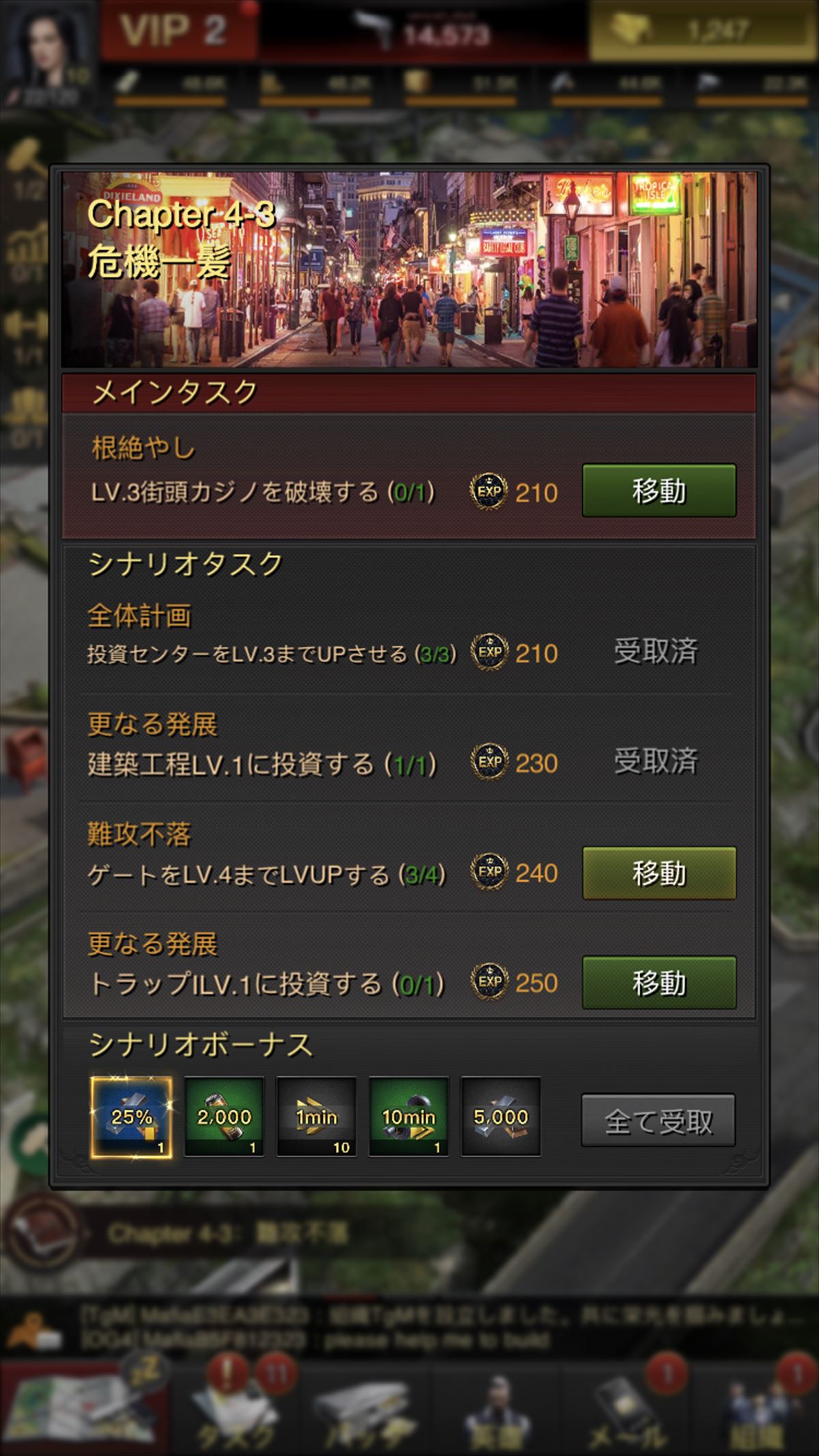Screen dimensions: 819x1456
Task: Click 移動 for the gate LV.4 upgrade task
Action: tap(659, 873)
